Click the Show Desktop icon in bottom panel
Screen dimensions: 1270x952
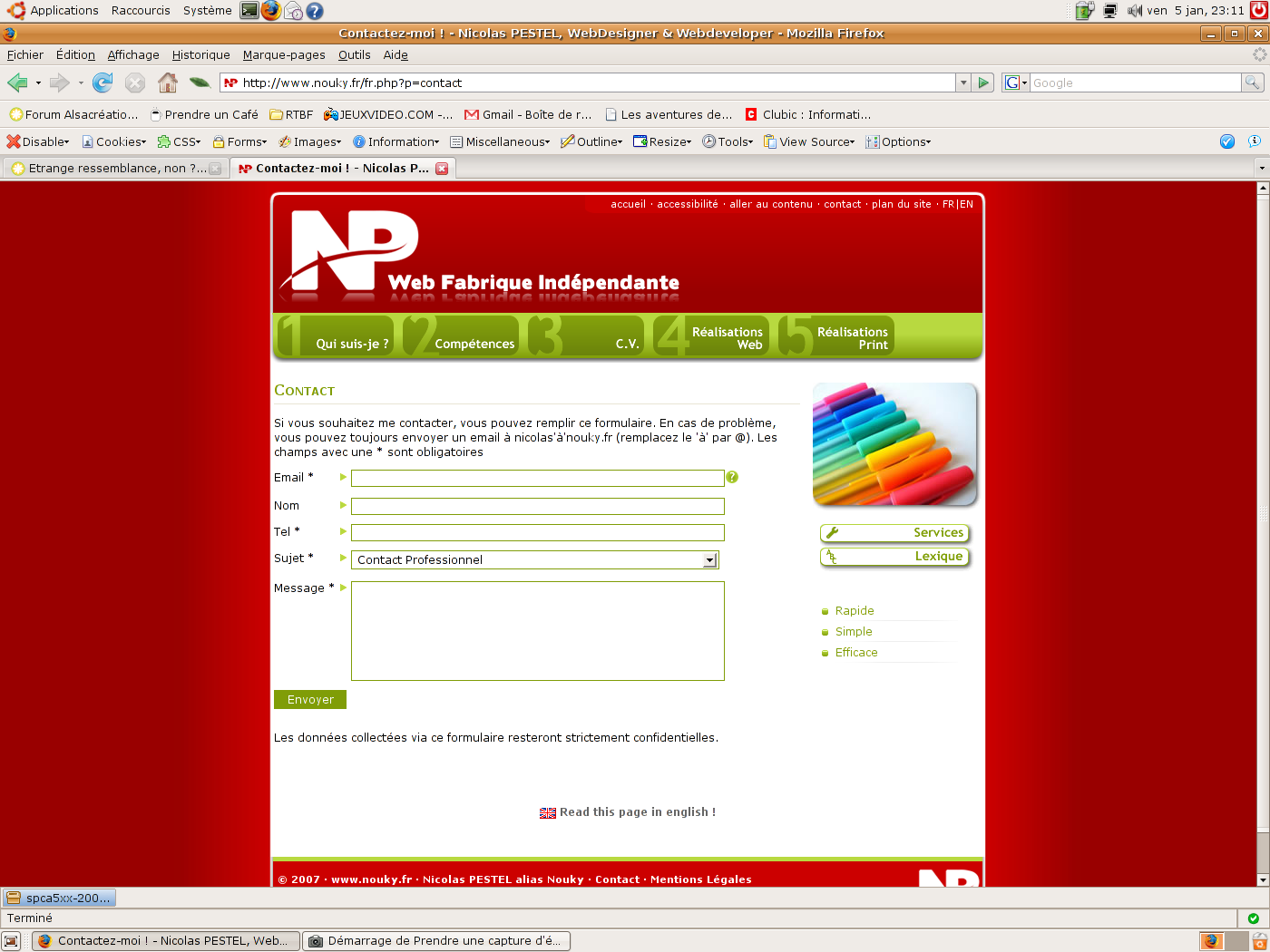click(12, 941)
